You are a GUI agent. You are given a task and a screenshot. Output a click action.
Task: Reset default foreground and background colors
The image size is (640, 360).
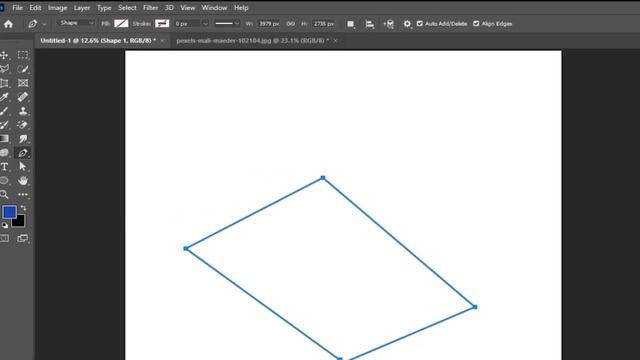pos(4,225)
